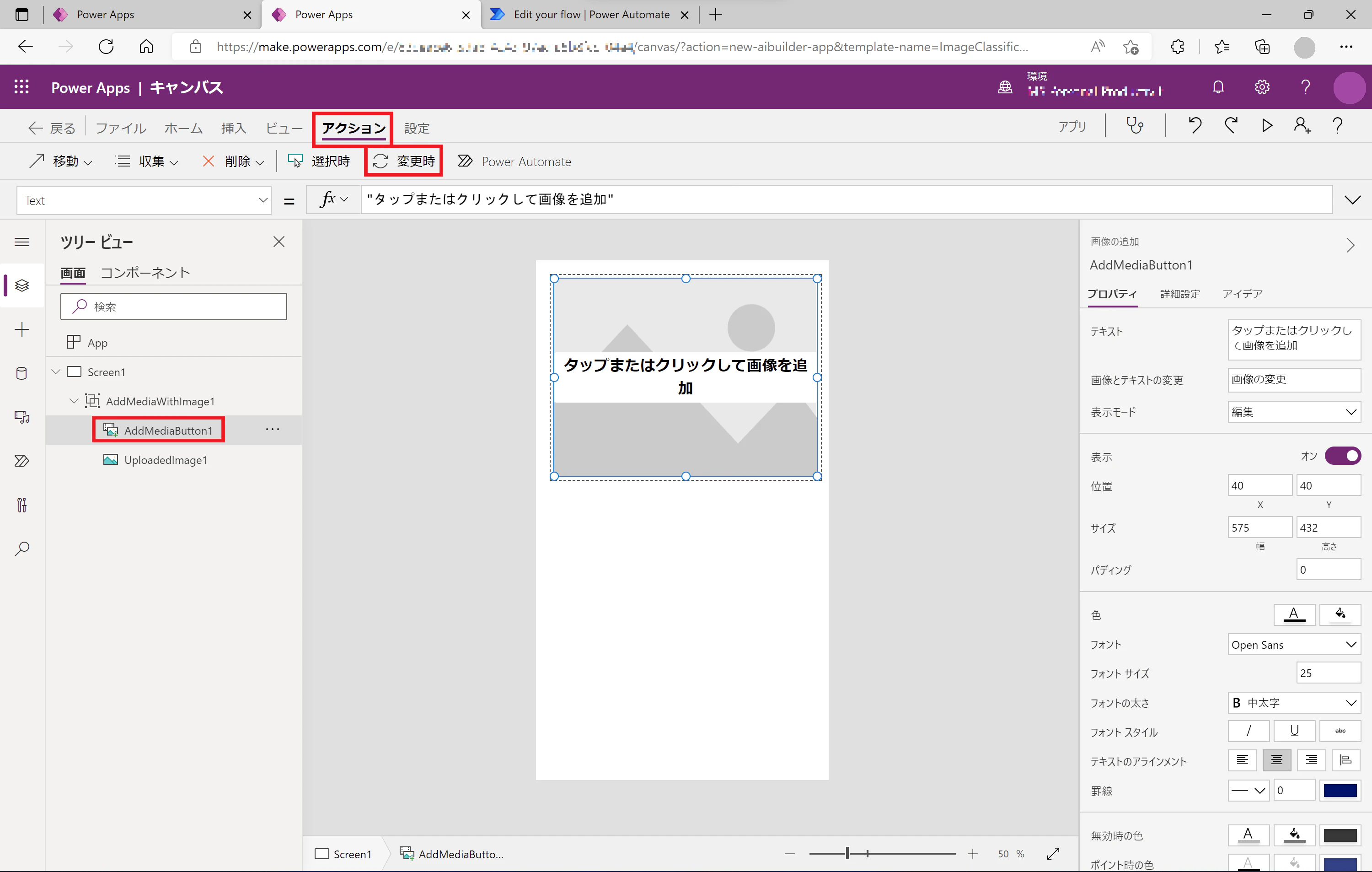Open the 表示モード dropdown
Viewport: 1372px width, 872px height.
point(1294,412)
